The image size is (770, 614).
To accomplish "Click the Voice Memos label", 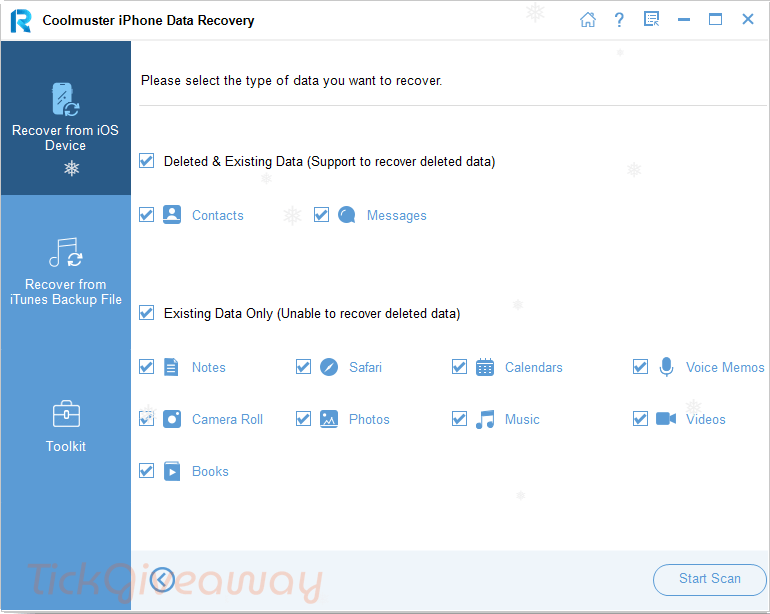I will pyautogui.click(x=725, y=367).
